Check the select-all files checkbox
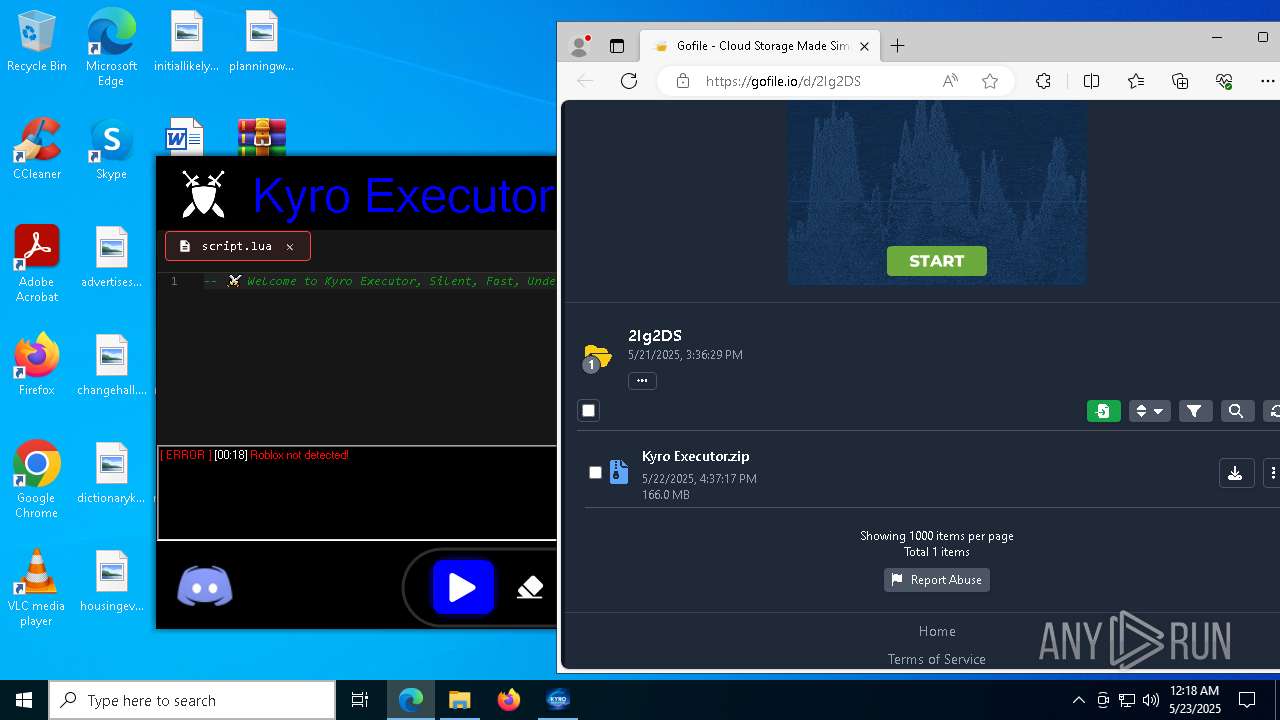 [588, 410]
